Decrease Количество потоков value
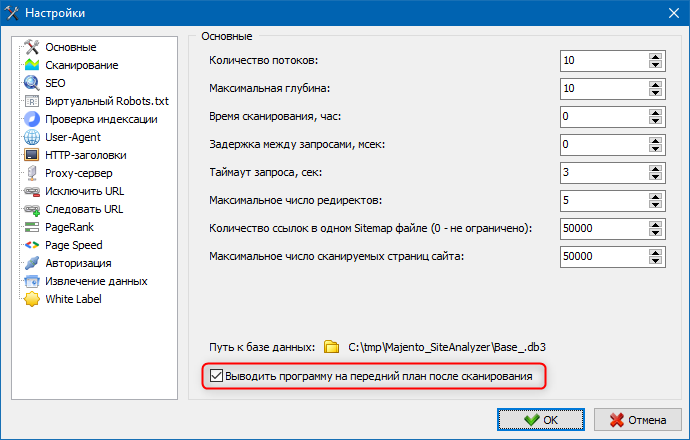Image resolution: width=690 pixels, height=440 pixels. 655,65
